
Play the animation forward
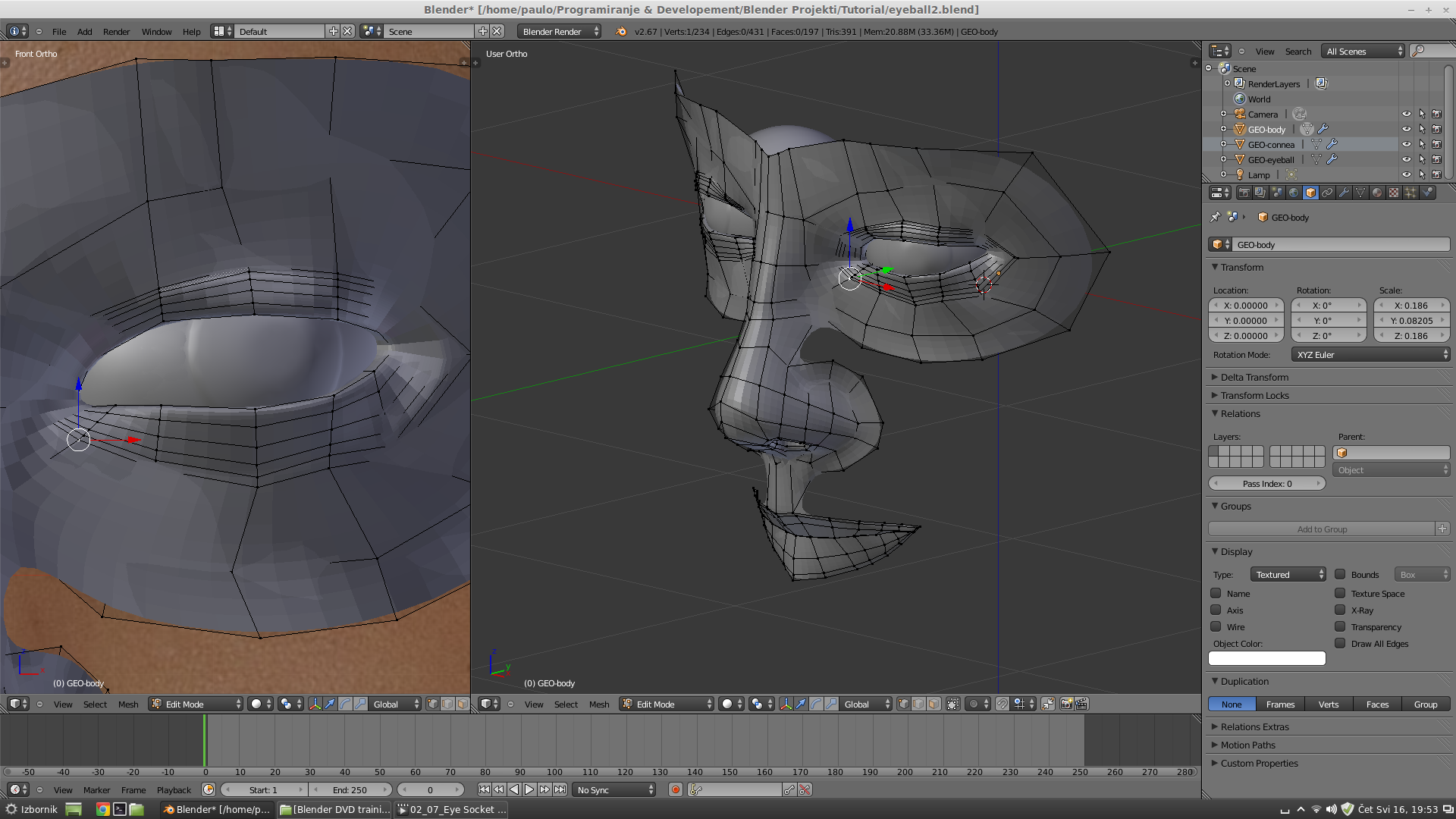click(x=529, y=789)
